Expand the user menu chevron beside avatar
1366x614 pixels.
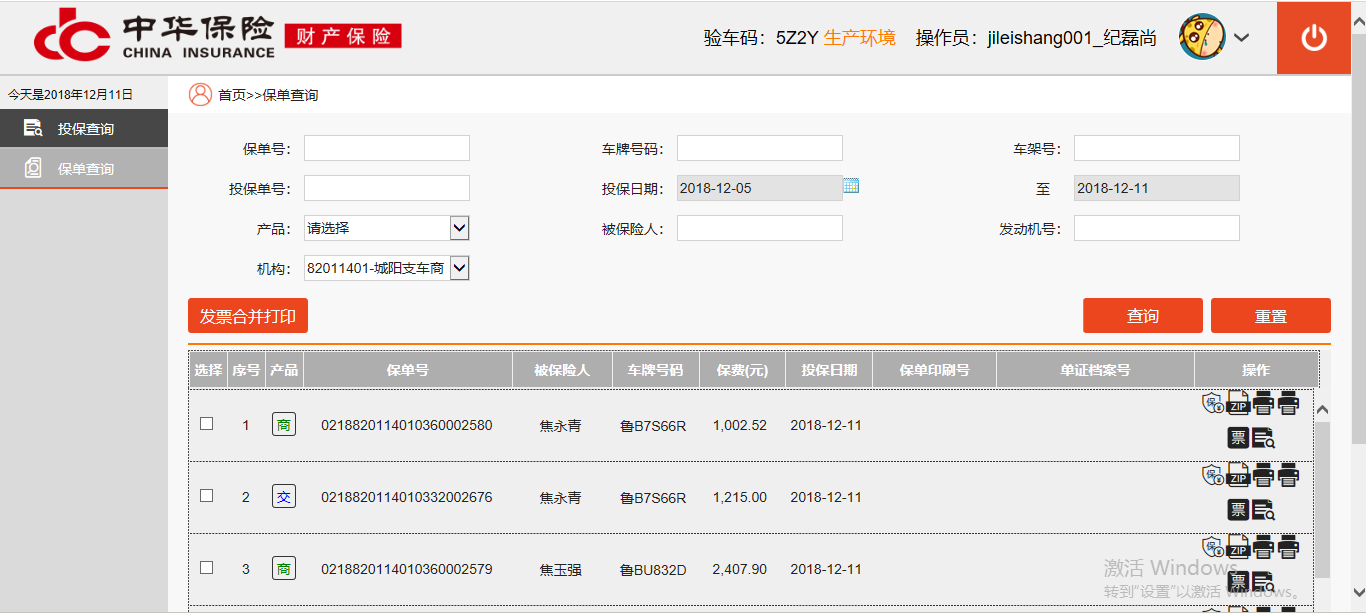point(1242,38)
